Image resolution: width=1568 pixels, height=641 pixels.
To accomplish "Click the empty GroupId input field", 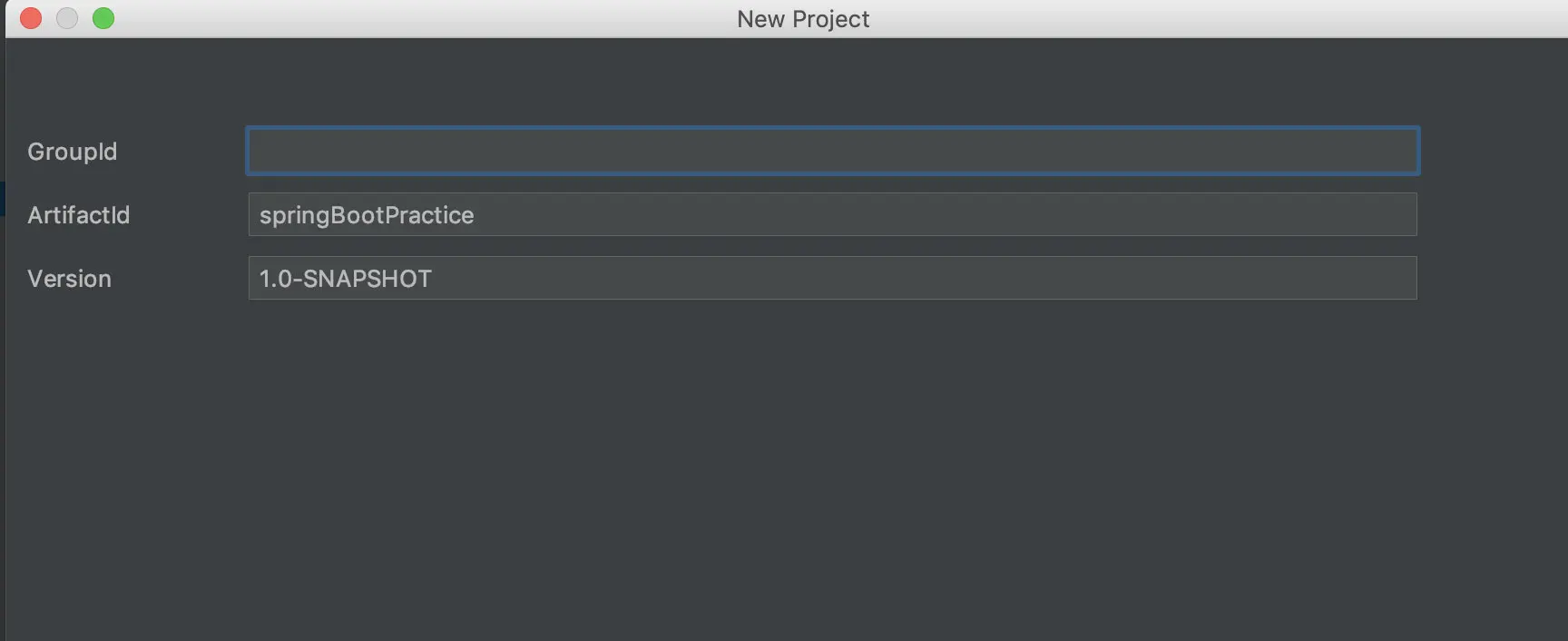I will coord(832,151).
